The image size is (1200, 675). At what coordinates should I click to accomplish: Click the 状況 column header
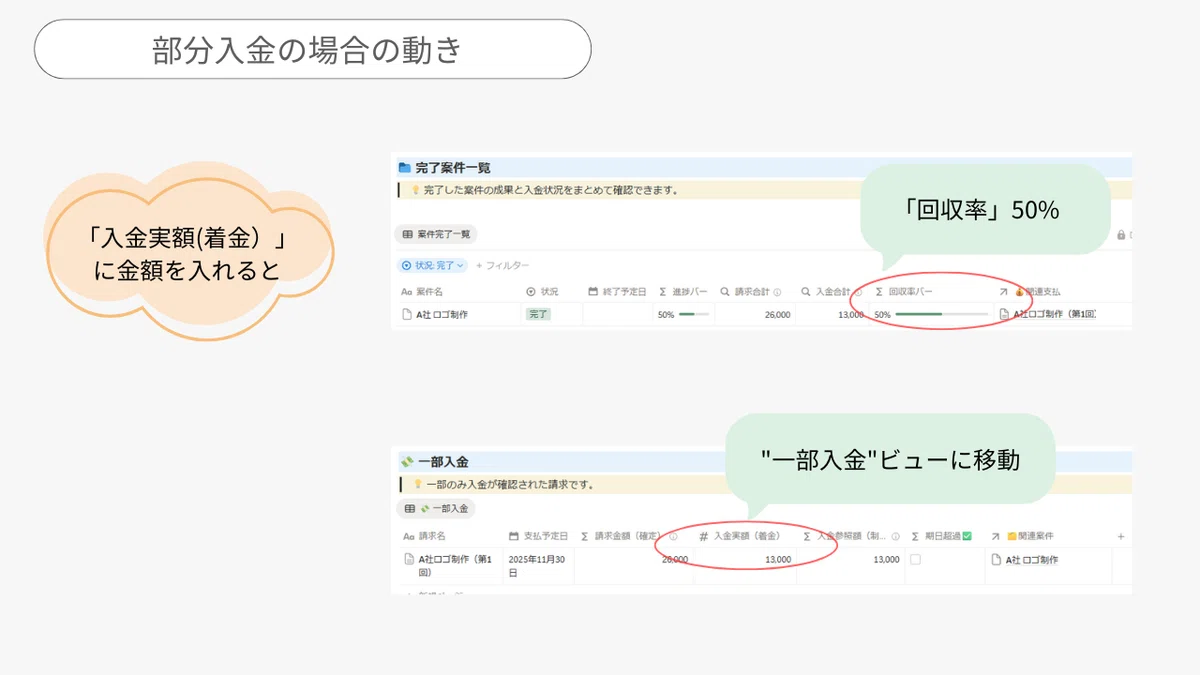coord(542,292)
